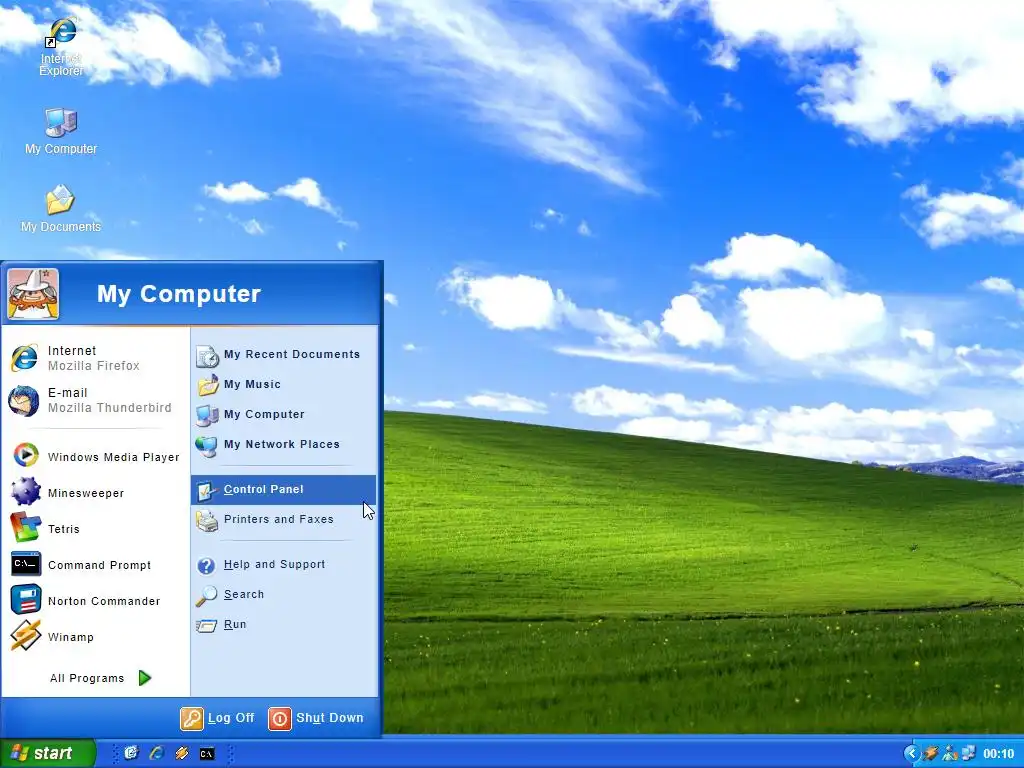Expand All Programs with green arrow
This screenshot has width=1024, height=768.
point(101,678)
